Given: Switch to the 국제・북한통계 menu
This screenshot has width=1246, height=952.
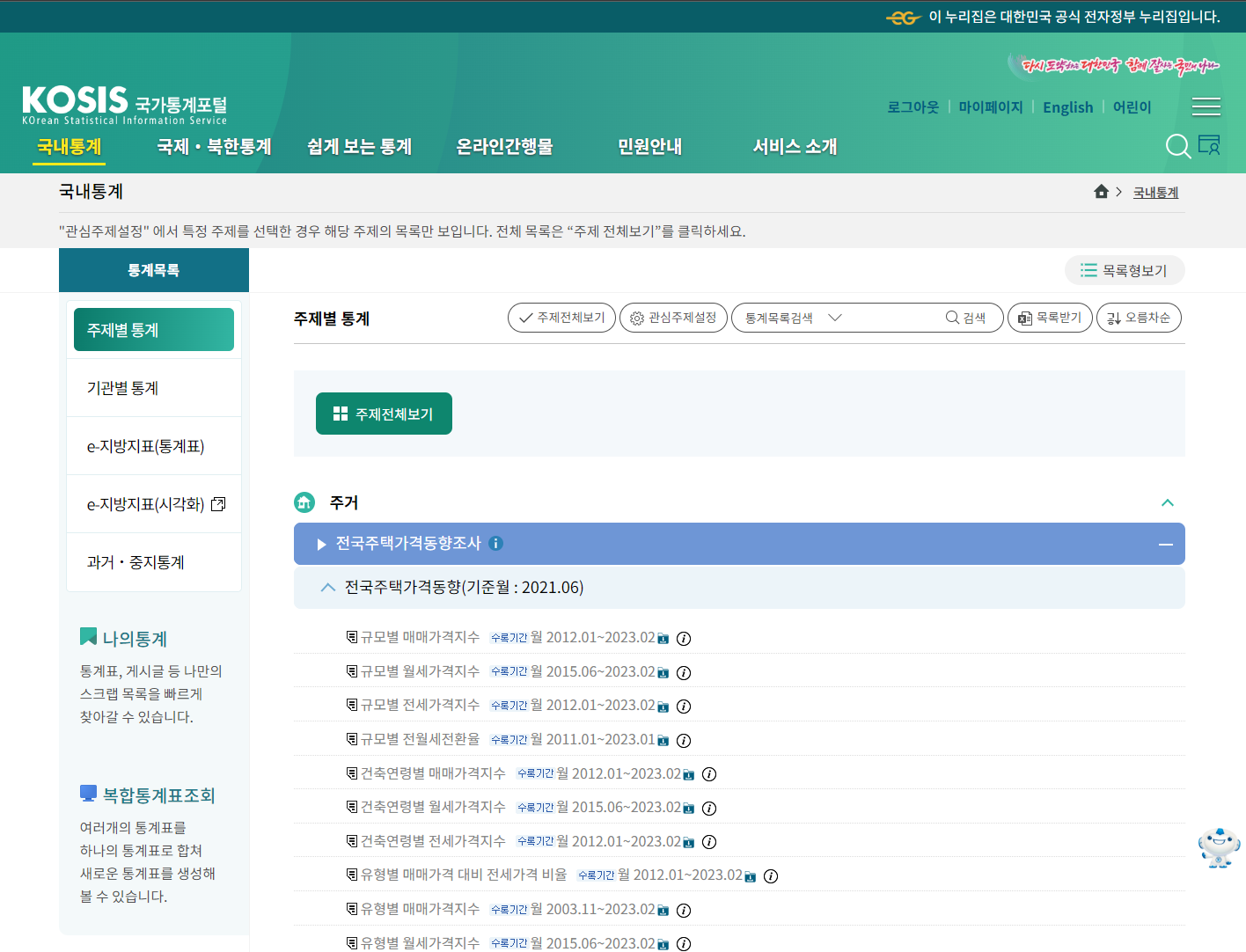Looking at the screenshot, I should (x=213, y=146).
